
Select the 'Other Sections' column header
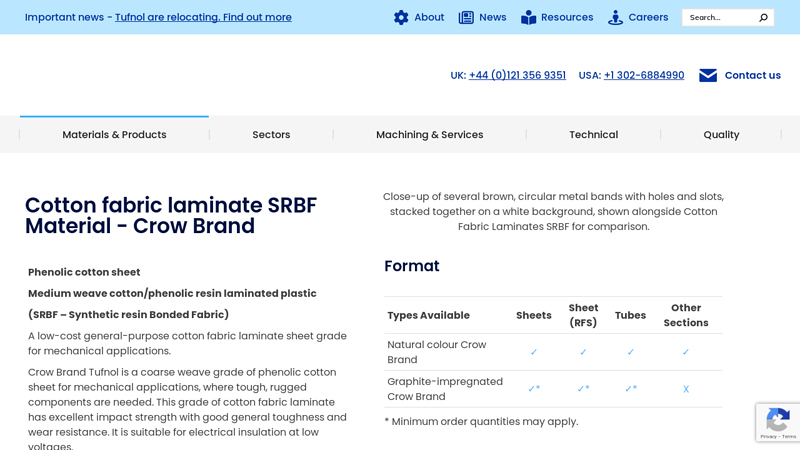click(686, 315)
